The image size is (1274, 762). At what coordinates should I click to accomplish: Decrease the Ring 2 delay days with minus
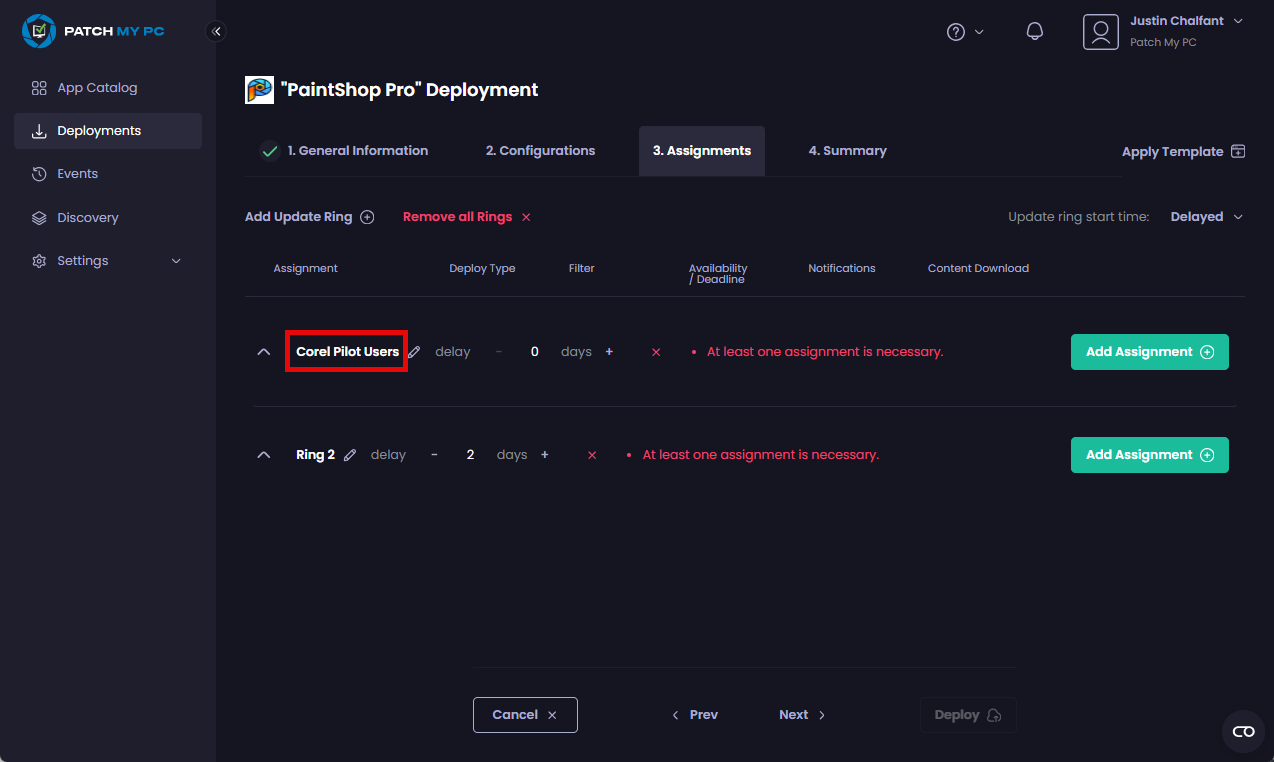coord(434,455)
